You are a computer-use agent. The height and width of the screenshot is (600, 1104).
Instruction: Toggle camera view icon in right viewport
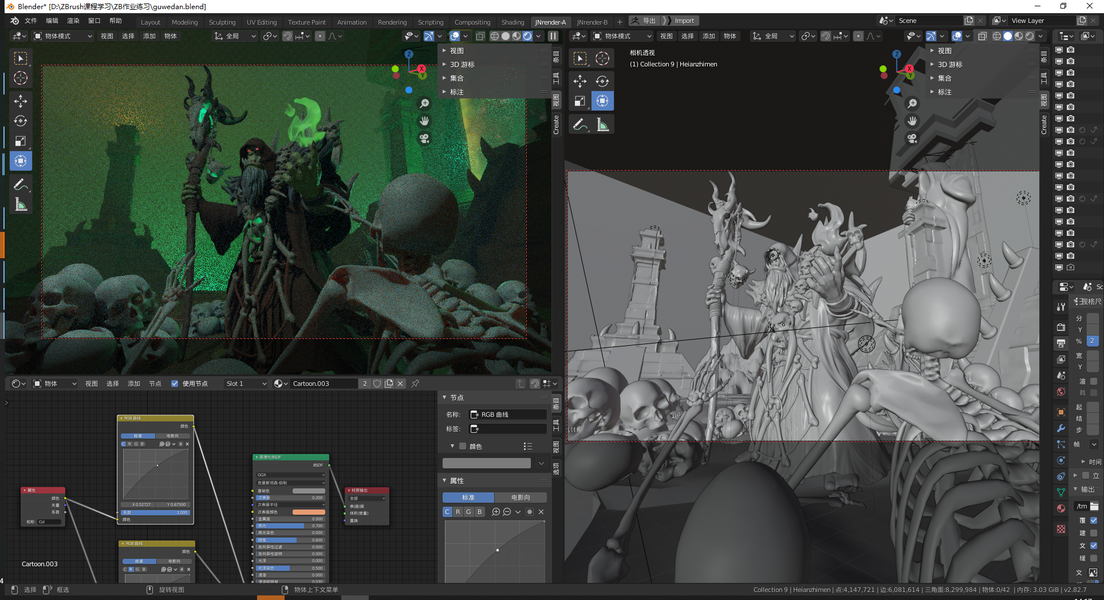point(912,139)
